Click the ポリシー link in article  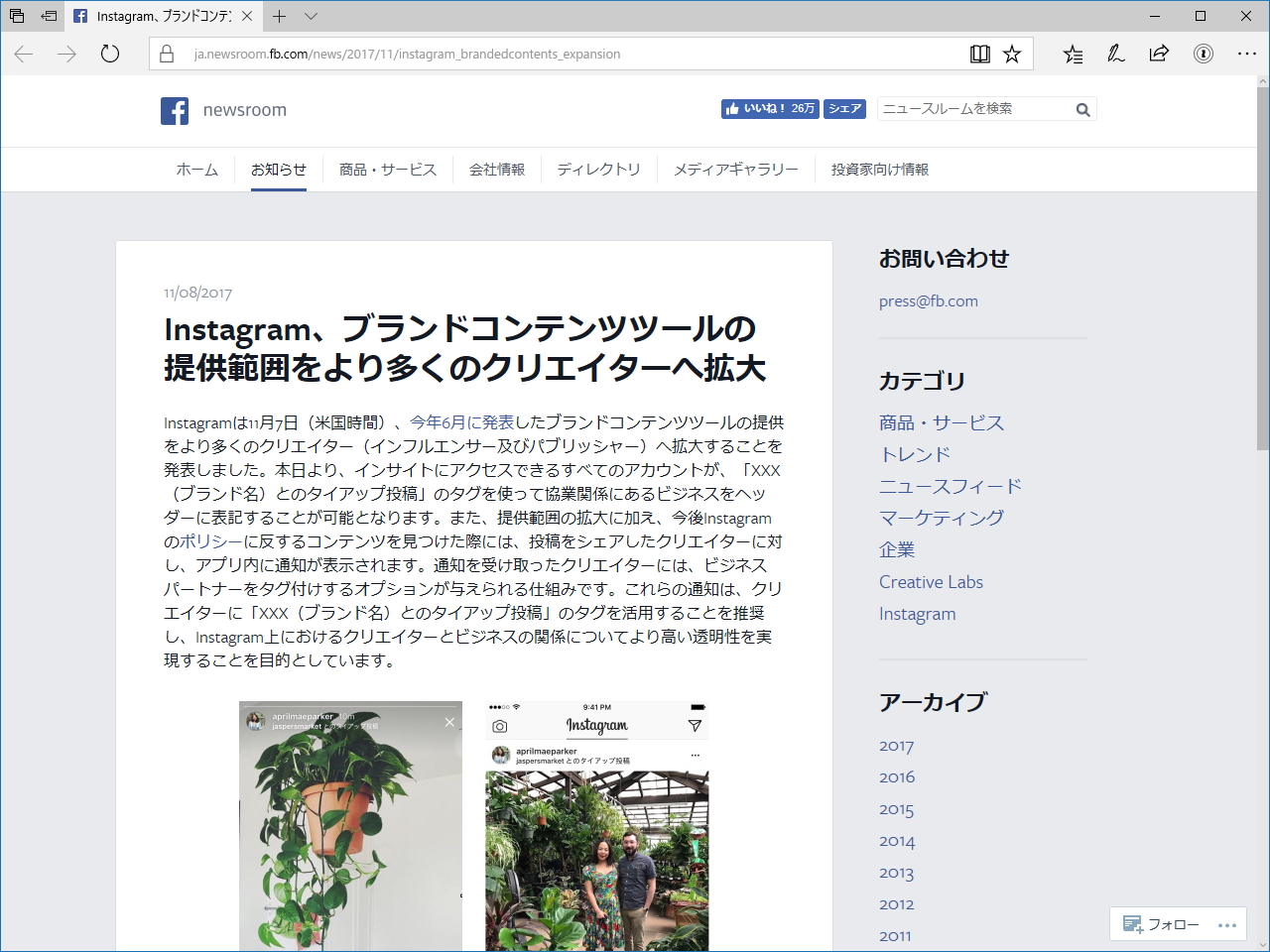click(211, 541)
